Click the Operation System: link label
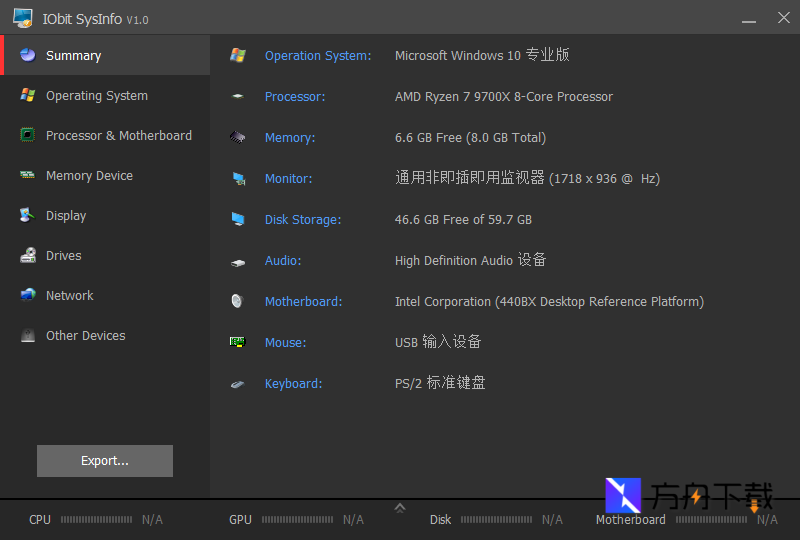800x540 pixels. click(x=318, y=56)
